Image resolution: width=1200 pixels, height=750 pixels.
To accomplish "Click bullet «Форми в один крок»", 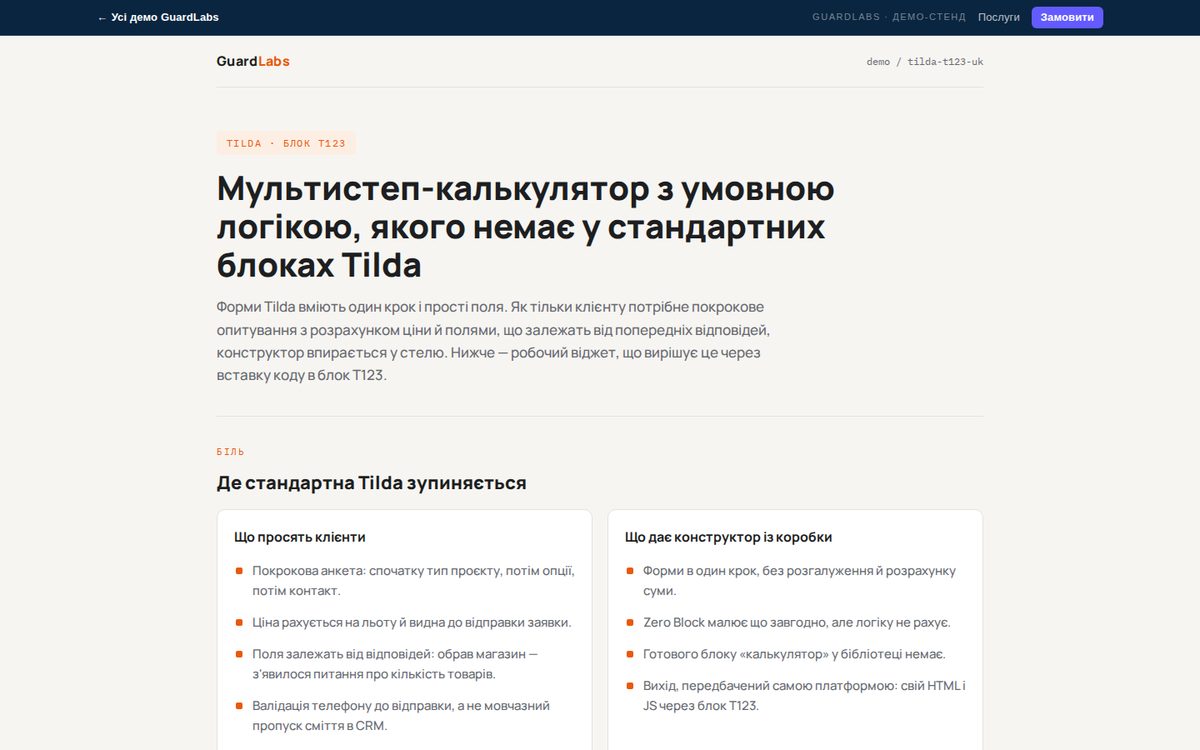I will click(x=799, y=581).
